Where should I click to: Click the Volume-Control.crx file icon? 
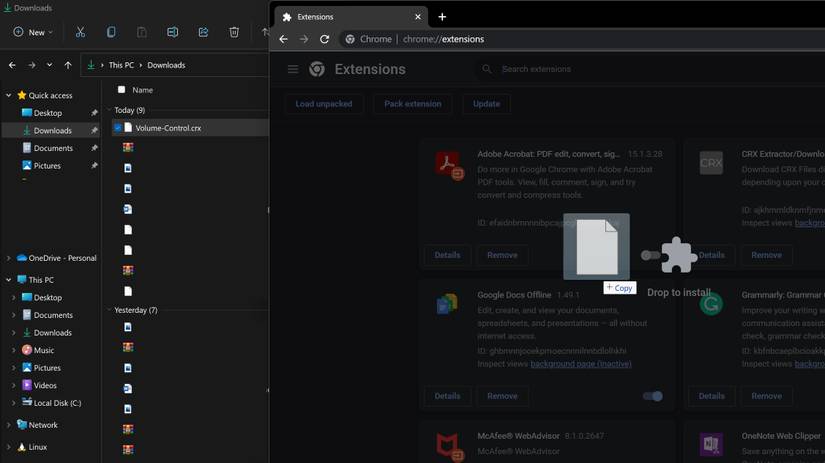(128, 128)
